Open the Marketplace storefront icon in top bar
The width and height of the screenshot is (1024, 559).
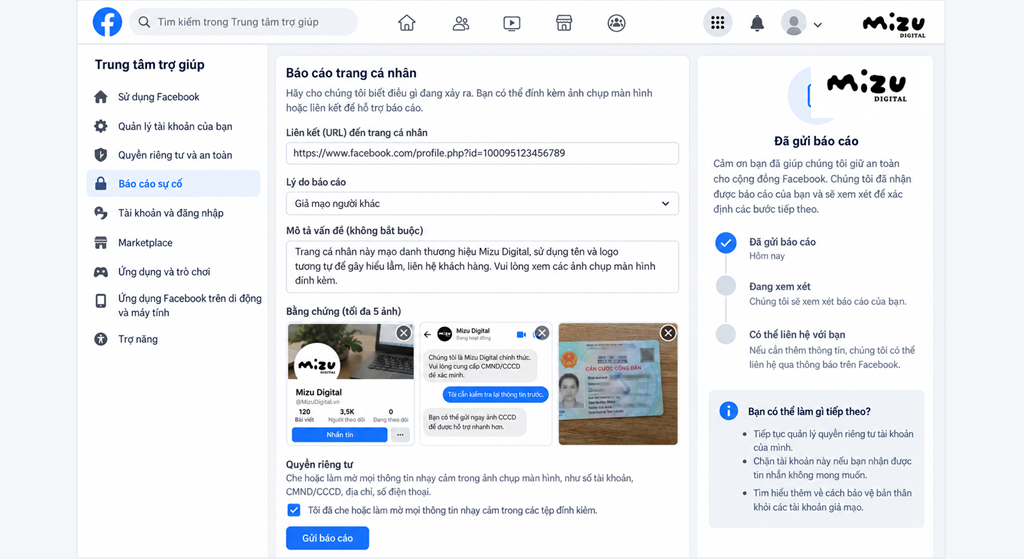pyautogui.click(x=564, y=24)
